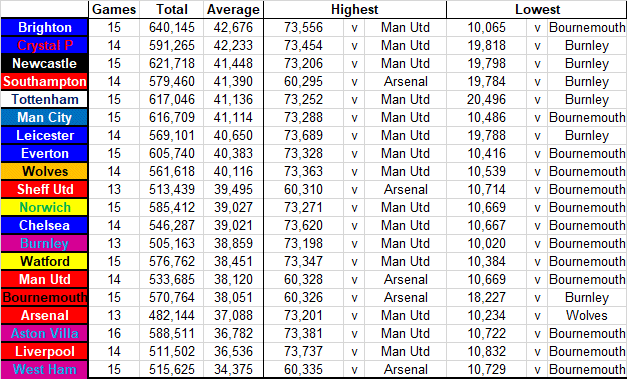The width and height of the screenshot is (627, 379).
Task: Select the yellow Norwich team cell
Action: pyautogui.click(x=44, y=207)
